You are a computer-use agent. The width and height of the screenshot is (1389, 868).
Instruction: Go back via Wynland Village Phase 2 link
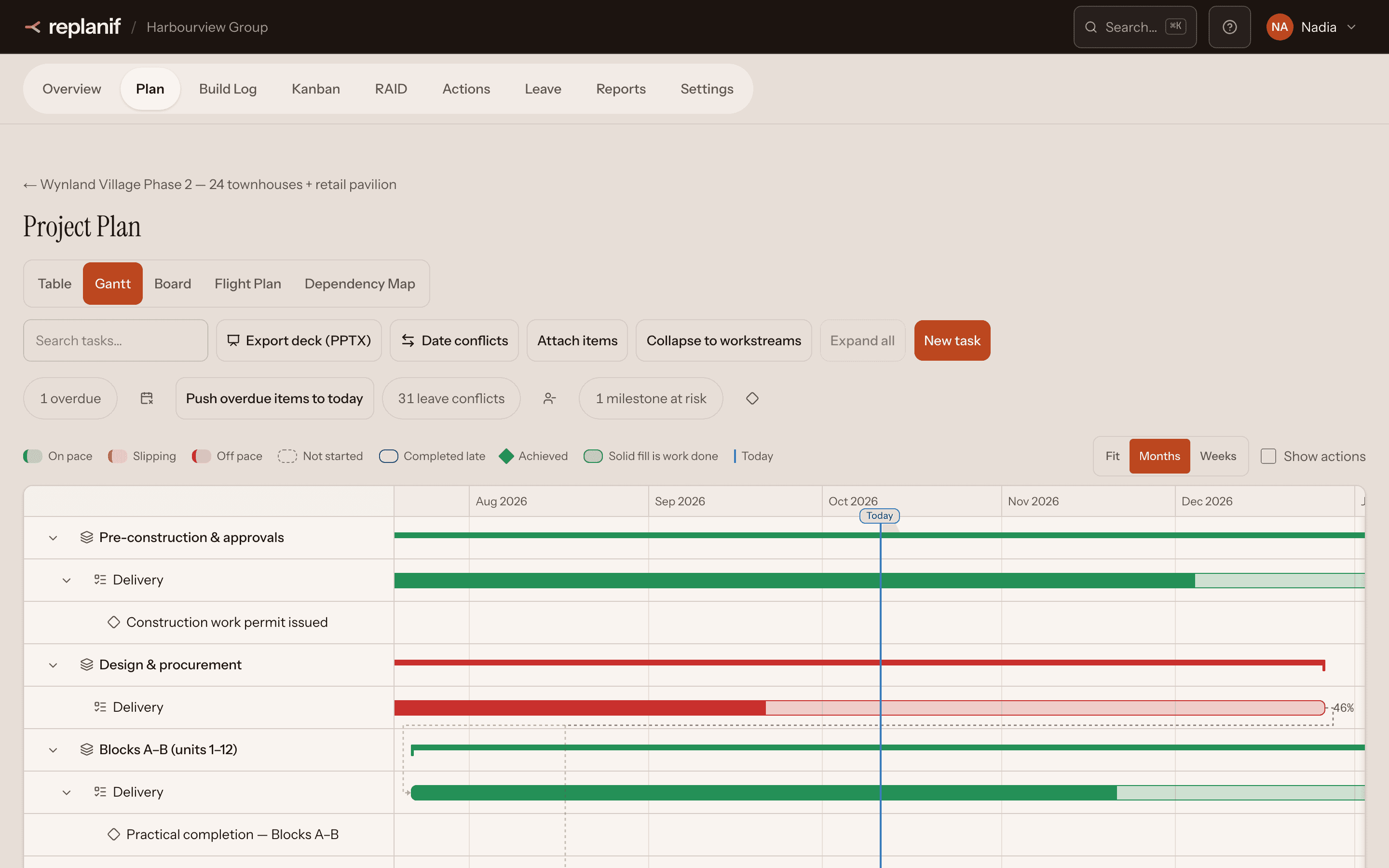[x=210, y=185]
